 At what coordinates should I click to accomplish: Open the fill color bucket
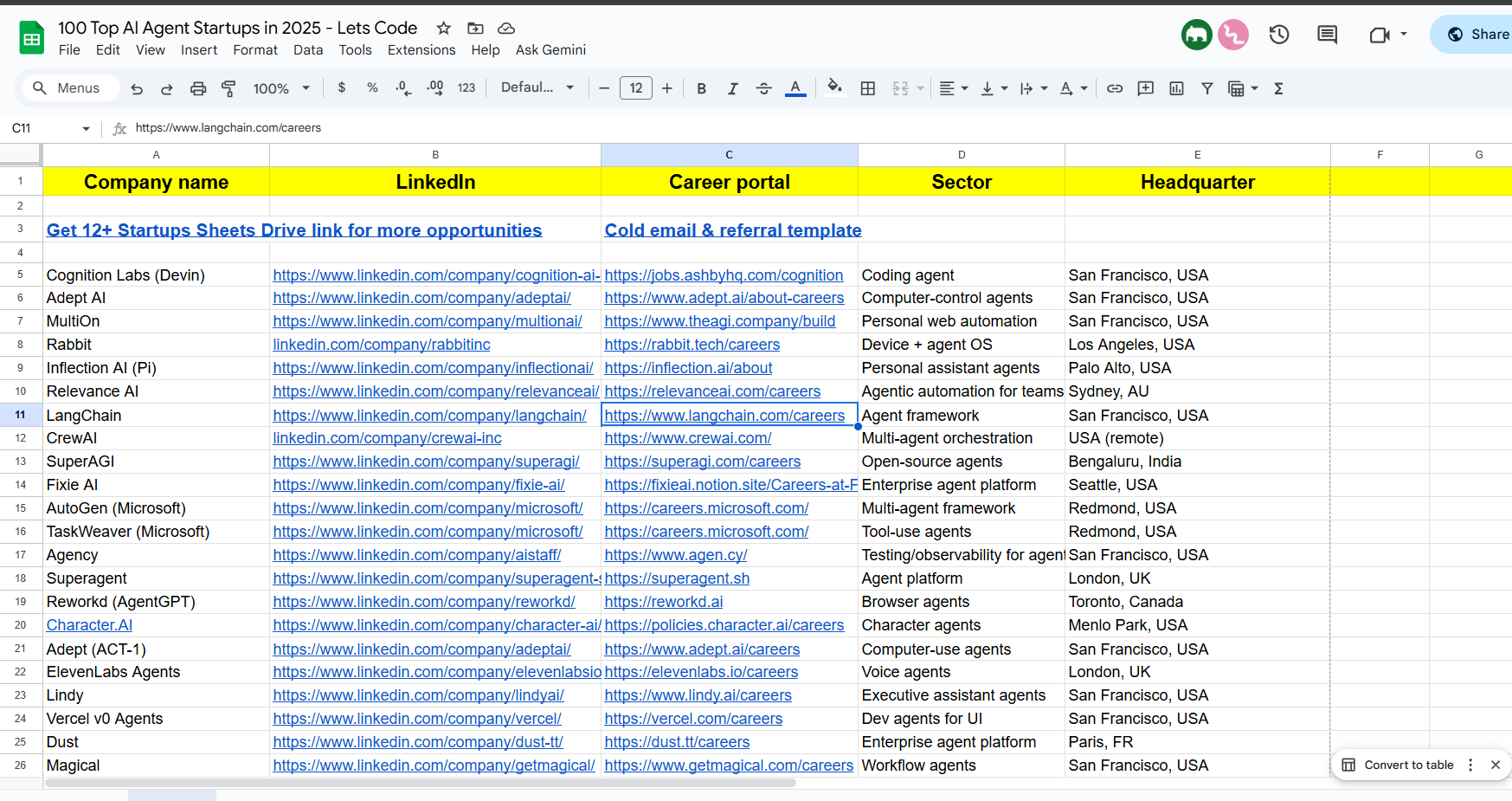[835, 87]
